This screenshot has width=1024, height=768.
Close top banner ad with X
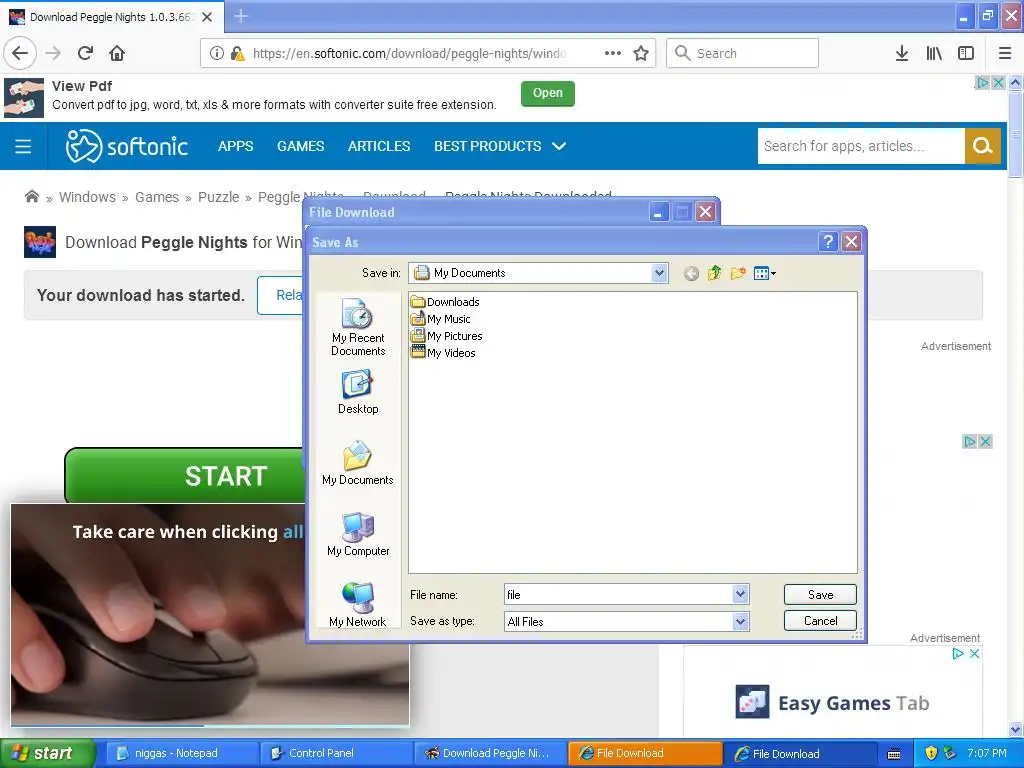[x=998, y=83]
